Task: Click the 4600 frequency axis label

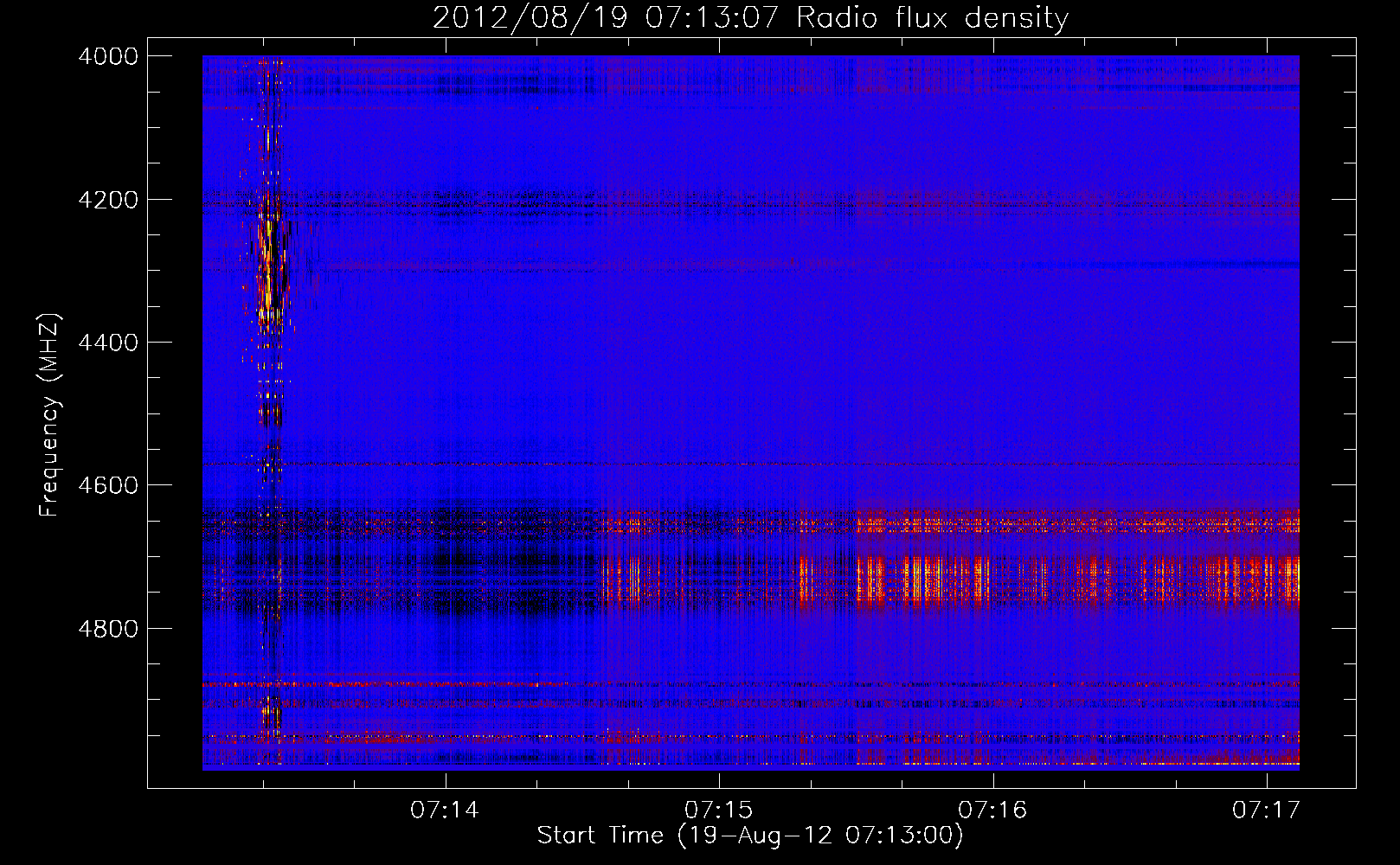Action: pyautogui.click(x=108, y=485)
